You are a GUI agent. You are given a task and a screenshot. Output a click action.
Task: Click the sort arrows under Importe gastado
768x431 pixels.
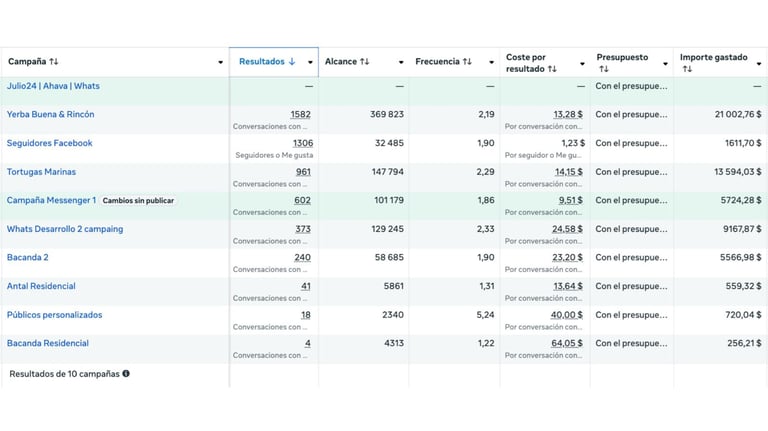pos(686,69)
